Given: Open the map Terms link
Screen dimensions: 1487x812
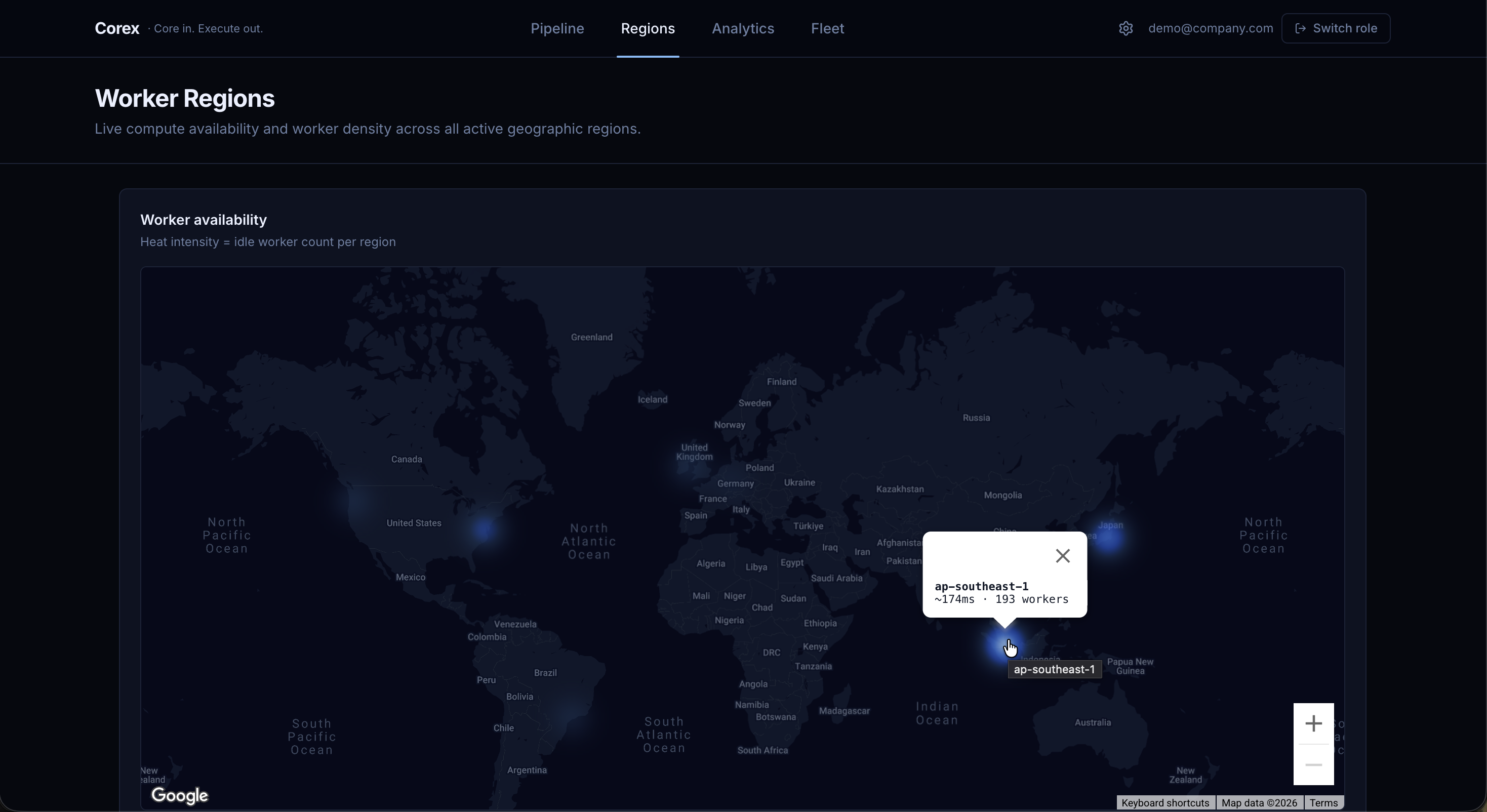Looking at the screenshot, I should [1323, 803].
